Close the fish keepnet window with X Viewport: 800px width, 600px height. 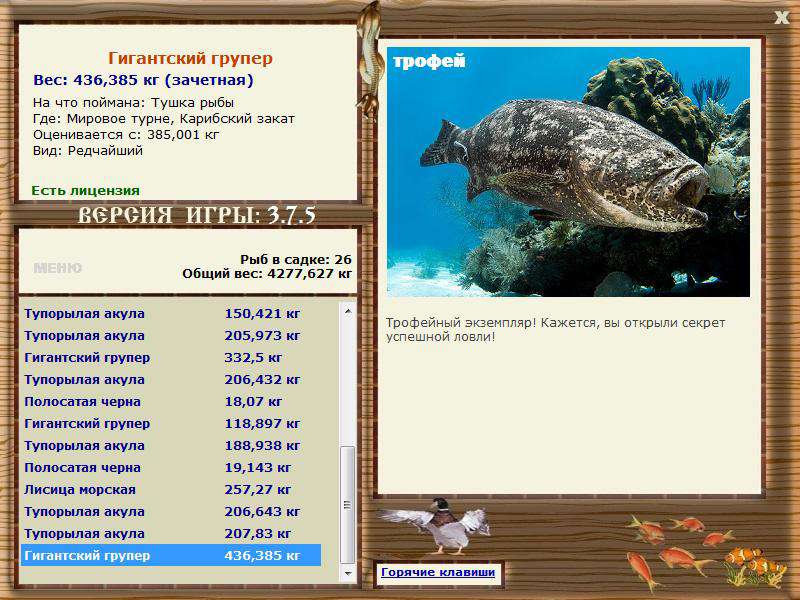click(781, 17)
